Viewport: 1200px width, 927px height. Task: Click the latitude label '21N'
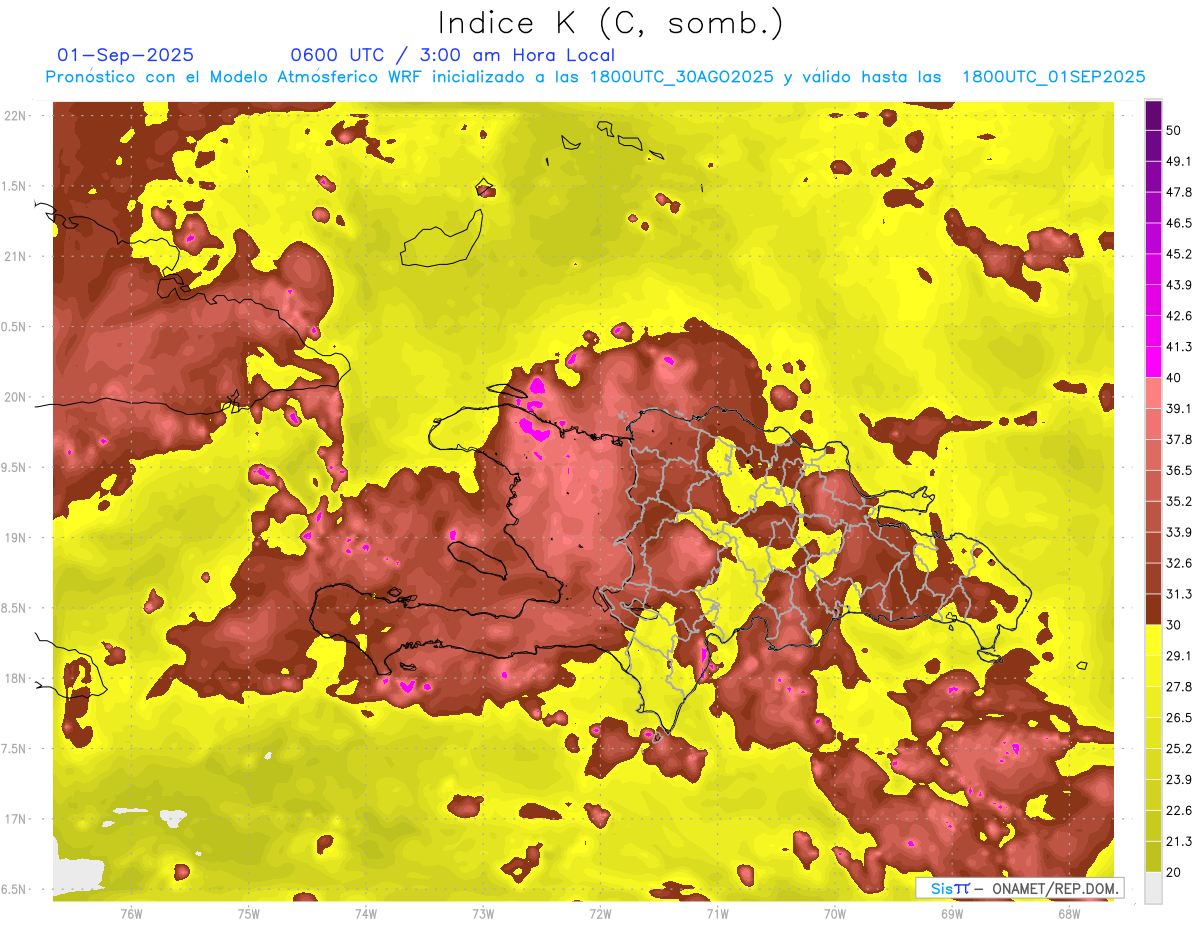tap(15, 256)
